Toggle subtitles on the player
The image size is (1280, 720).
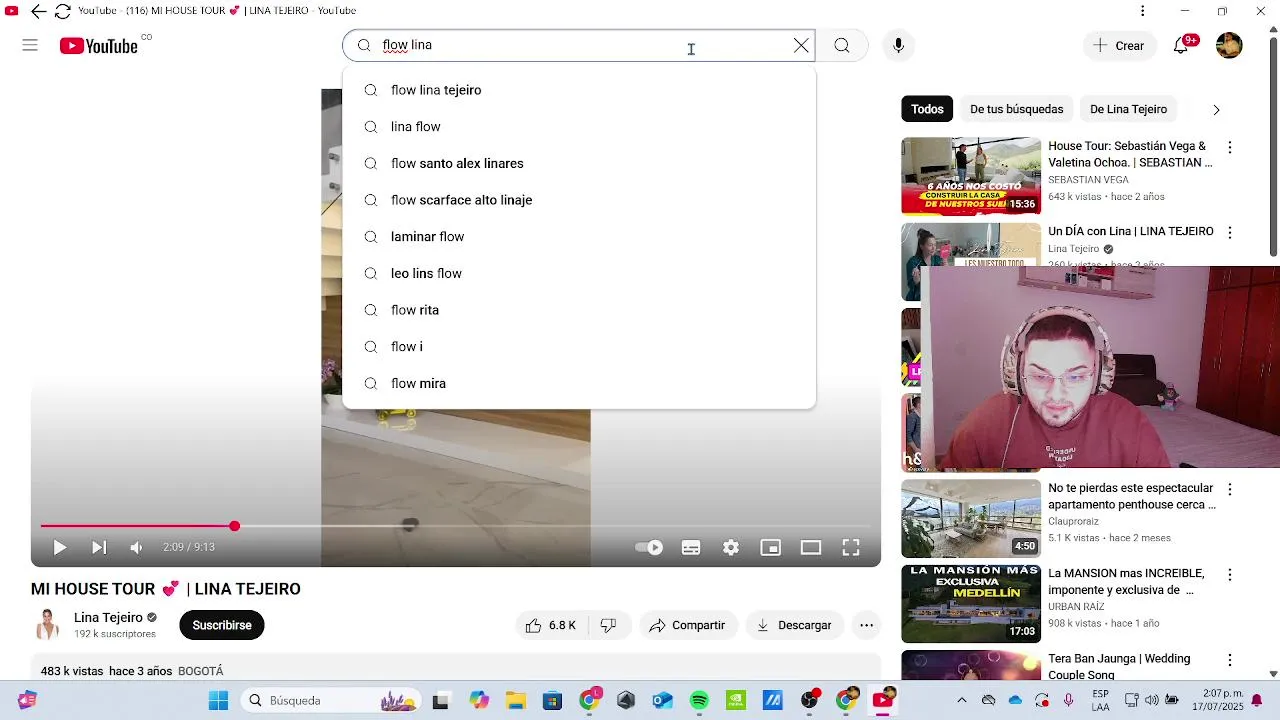(691, 547)
